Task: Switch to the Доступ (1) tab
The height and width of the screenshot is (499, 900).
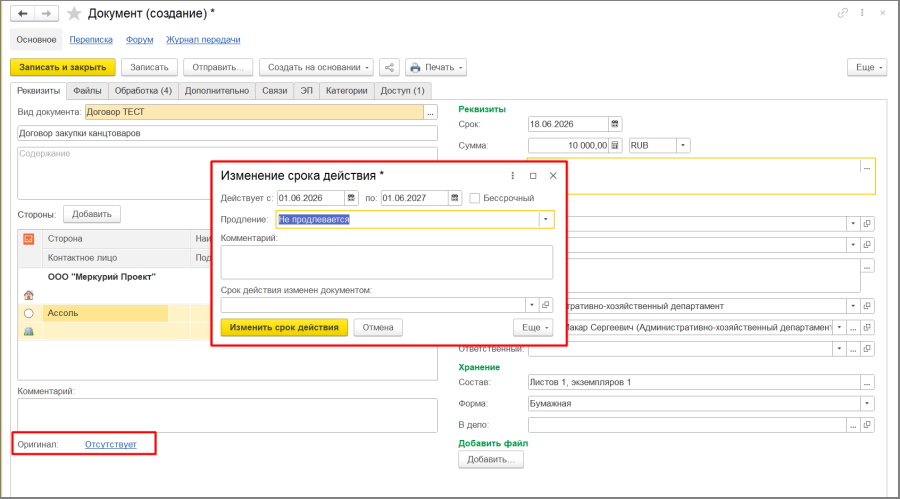Action: click(x=402, y=91)
